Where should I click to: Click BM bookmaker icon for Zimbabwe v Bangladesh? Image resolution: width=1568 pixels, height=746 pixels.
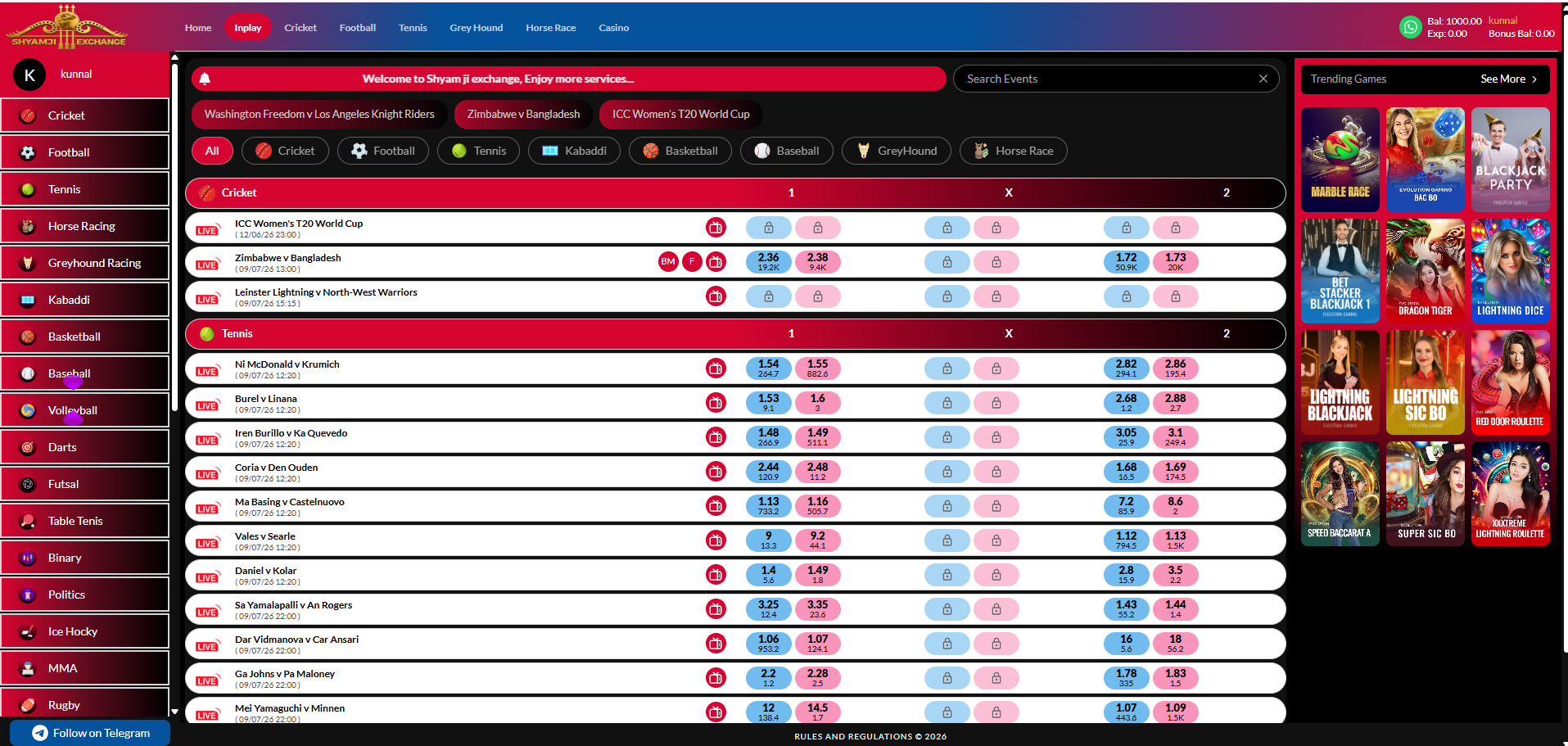pyautogui.click(x=668, y=262)
